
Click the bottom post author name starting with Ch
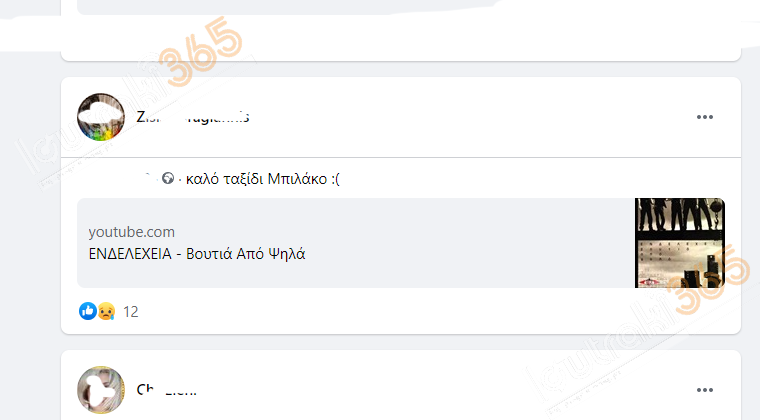166,390
